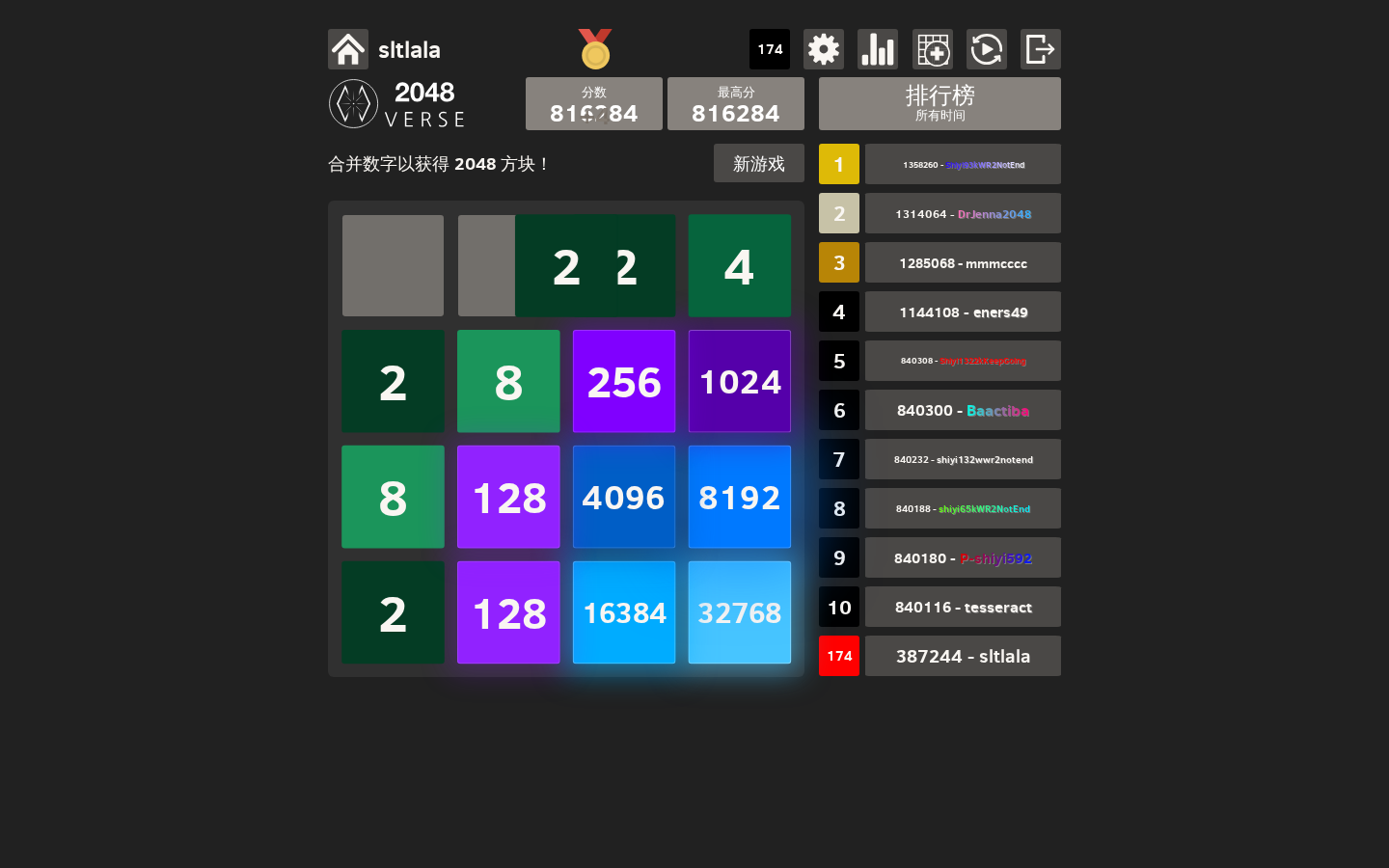
Task: Open shiyi65kWR2NotEnd leaderboard entry
Action: tap(963, 508)
